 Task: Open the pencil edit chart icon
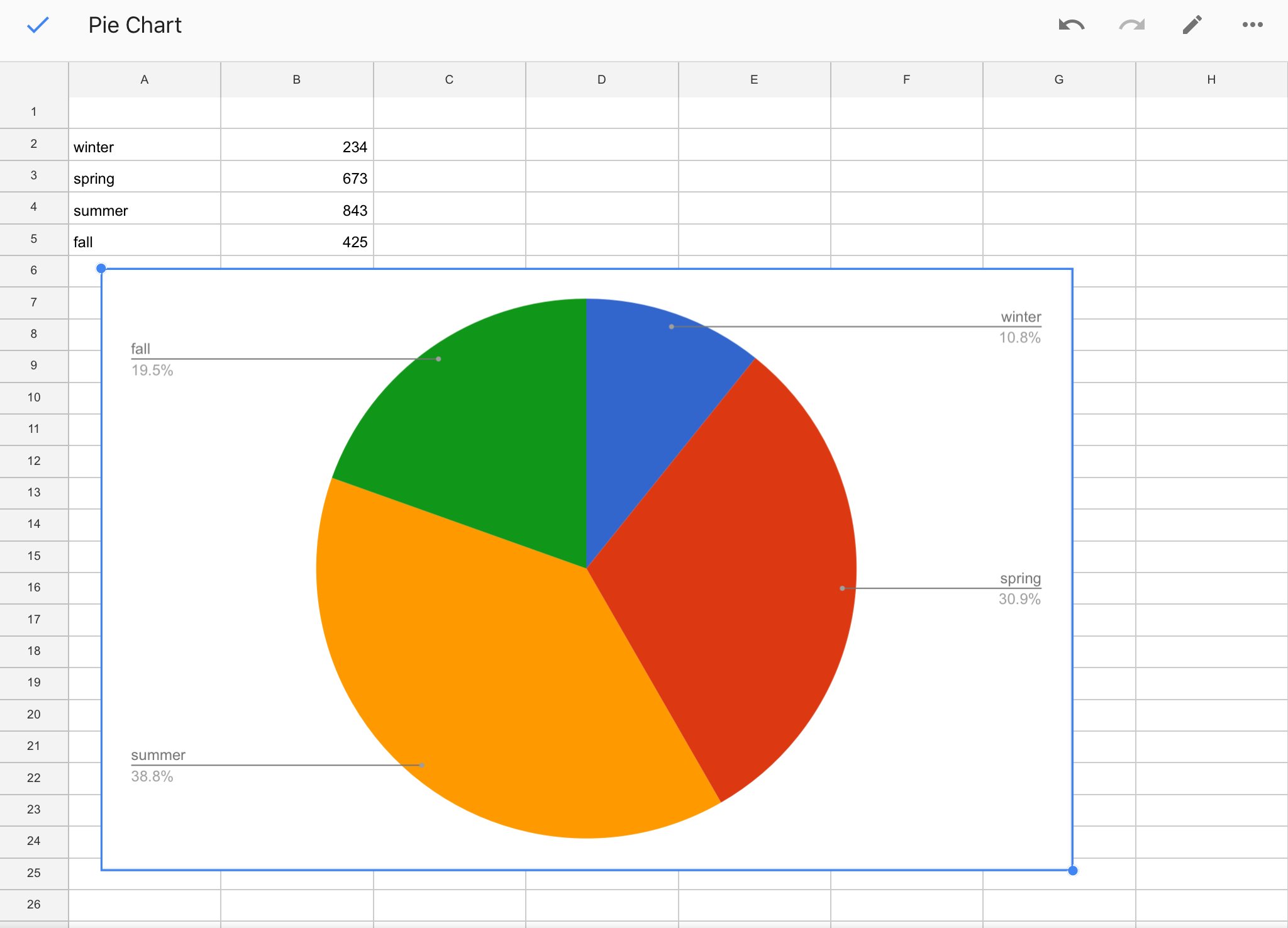pos(1192,25)
